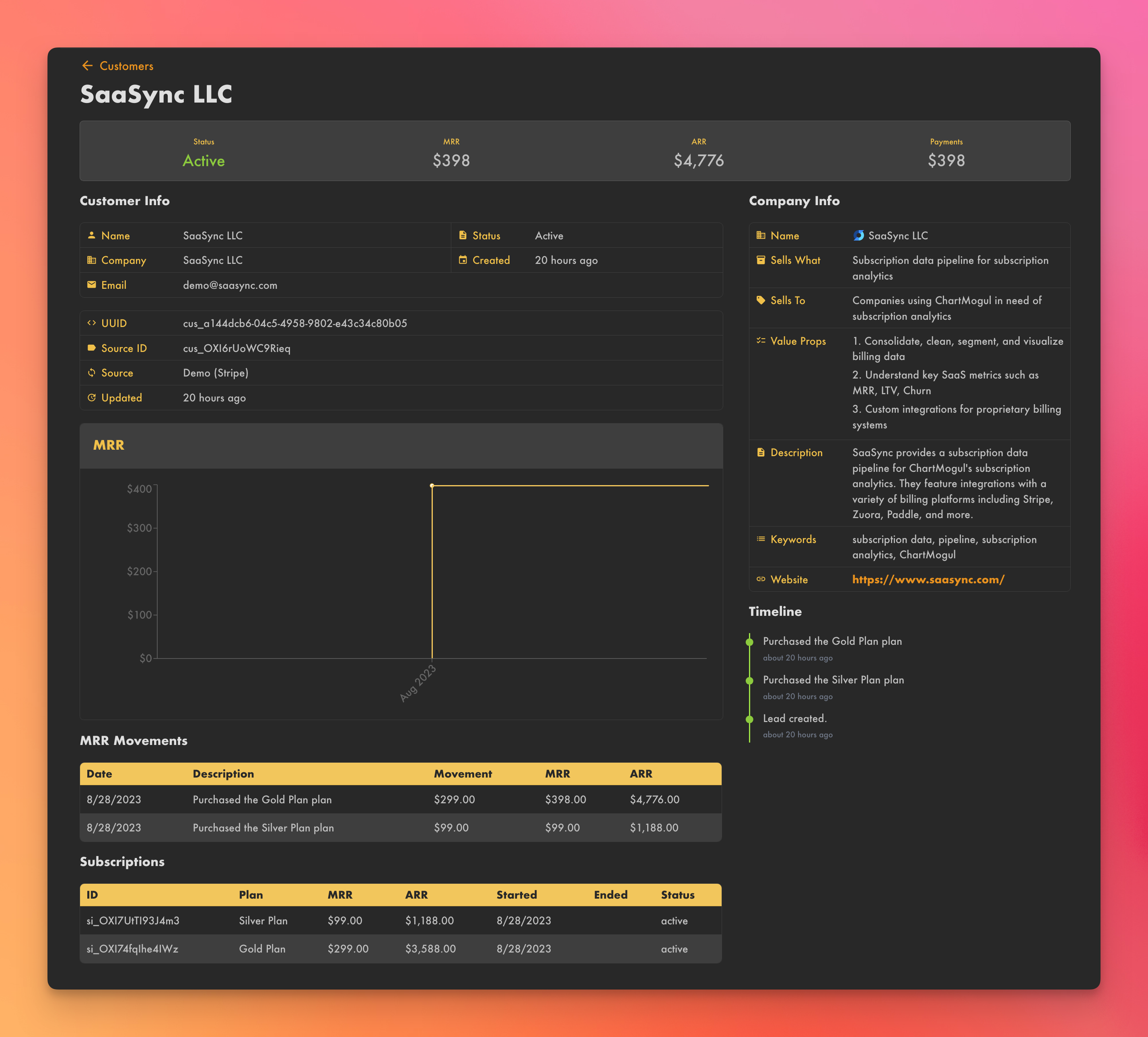Click the store icon beside Sells What

coord(761,260)
